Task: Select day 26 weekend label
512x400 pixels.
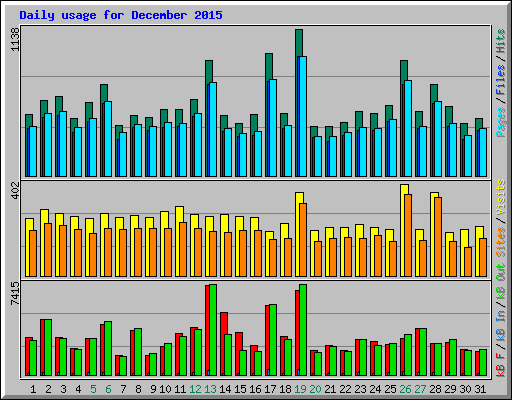Action: pos(405,389)
